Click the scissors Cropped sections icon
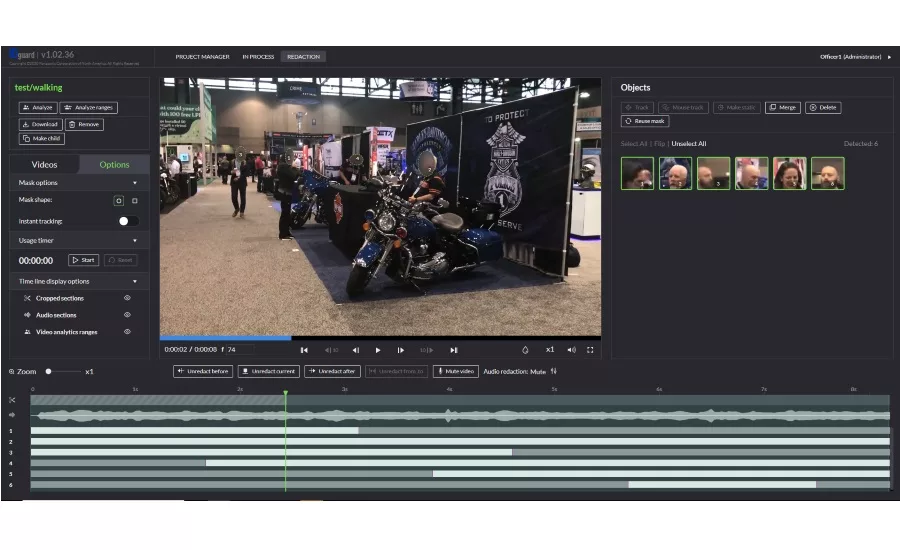 27,298
